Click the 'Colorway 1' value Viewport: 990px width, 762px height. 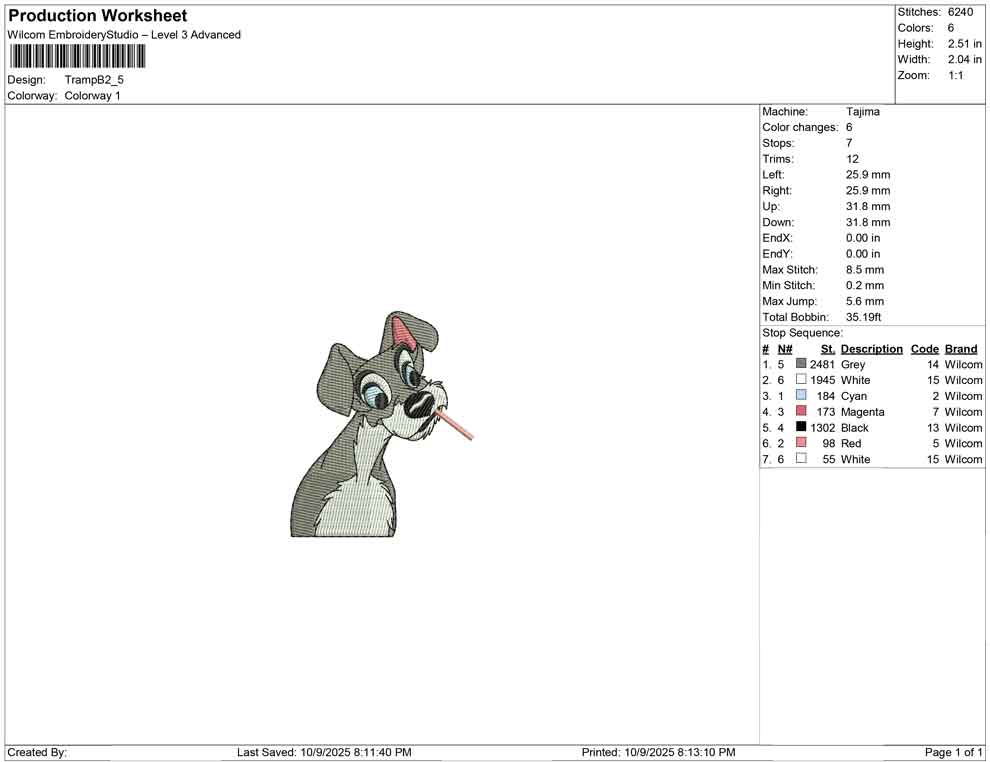[92, 96]
